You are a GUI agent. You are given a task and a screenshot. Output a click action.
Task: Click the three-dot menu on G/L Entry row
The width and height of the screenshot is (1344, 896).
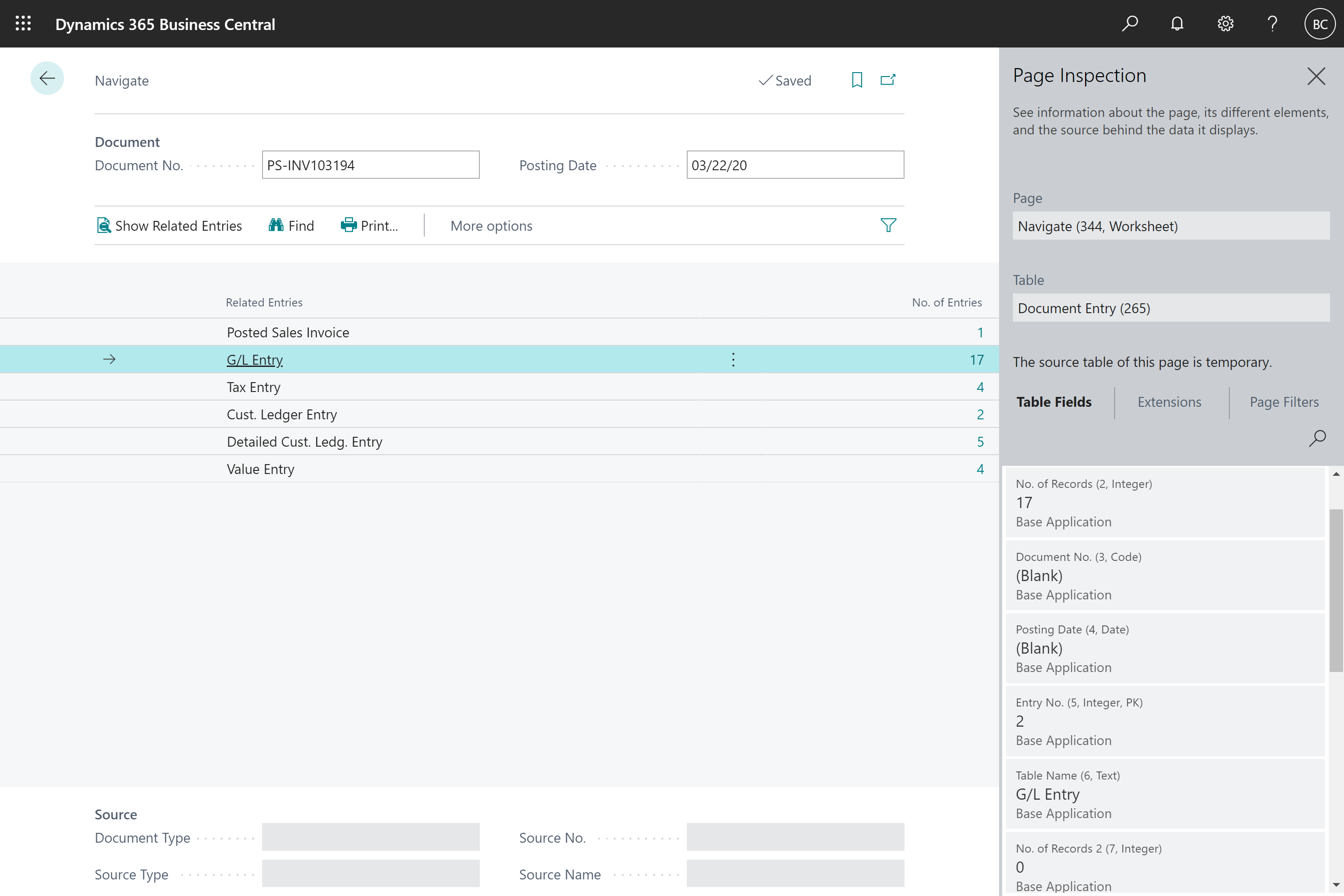pos(733,358)
